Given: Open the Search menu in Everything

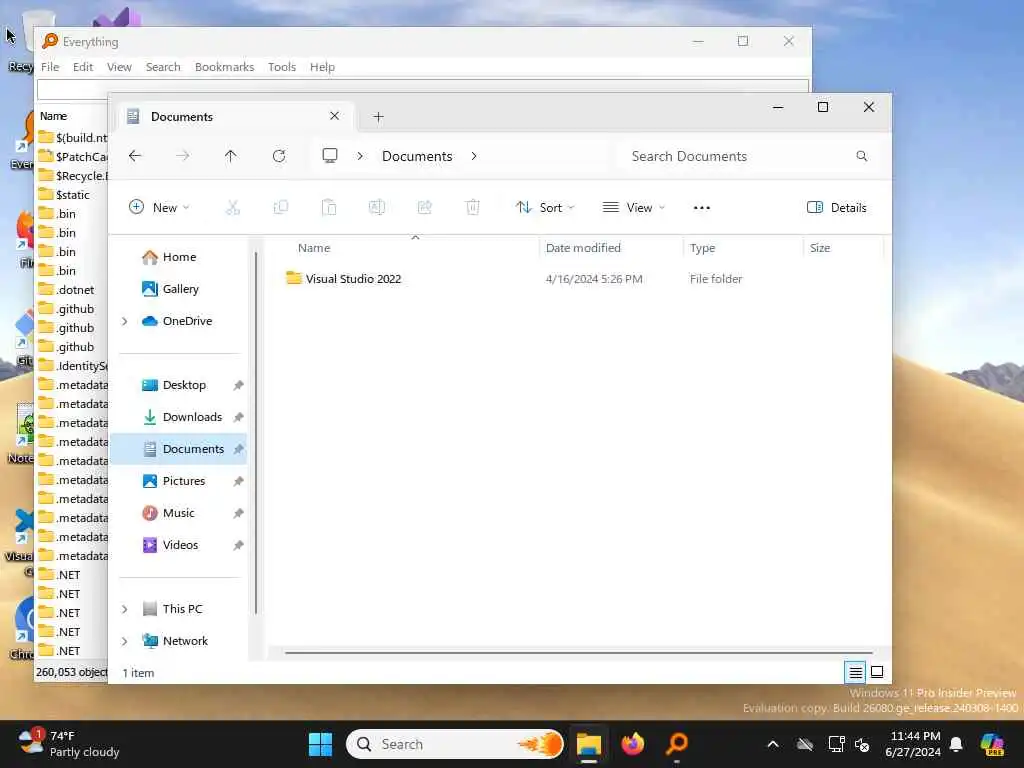Looking at the screenshot, I should tap(163, 67).
